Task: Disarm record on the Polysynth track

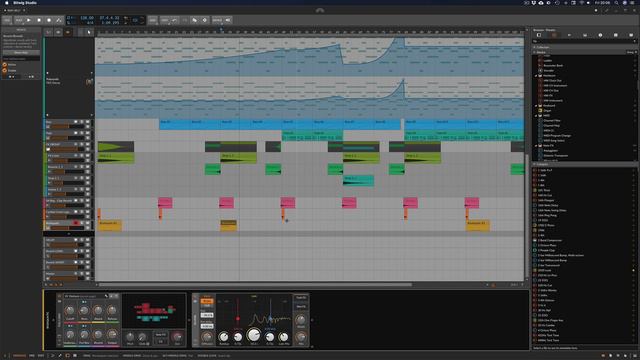Action: (x=76, y=223)
